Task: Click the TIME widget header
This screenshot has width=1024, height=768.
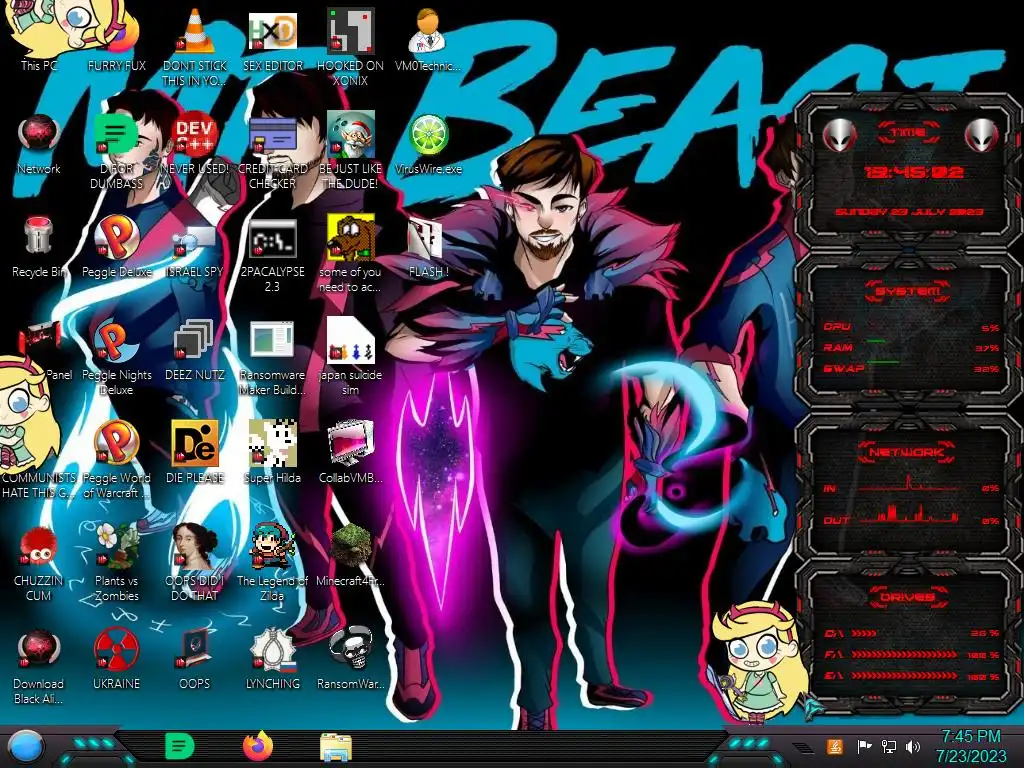Action: click(908, 133)
